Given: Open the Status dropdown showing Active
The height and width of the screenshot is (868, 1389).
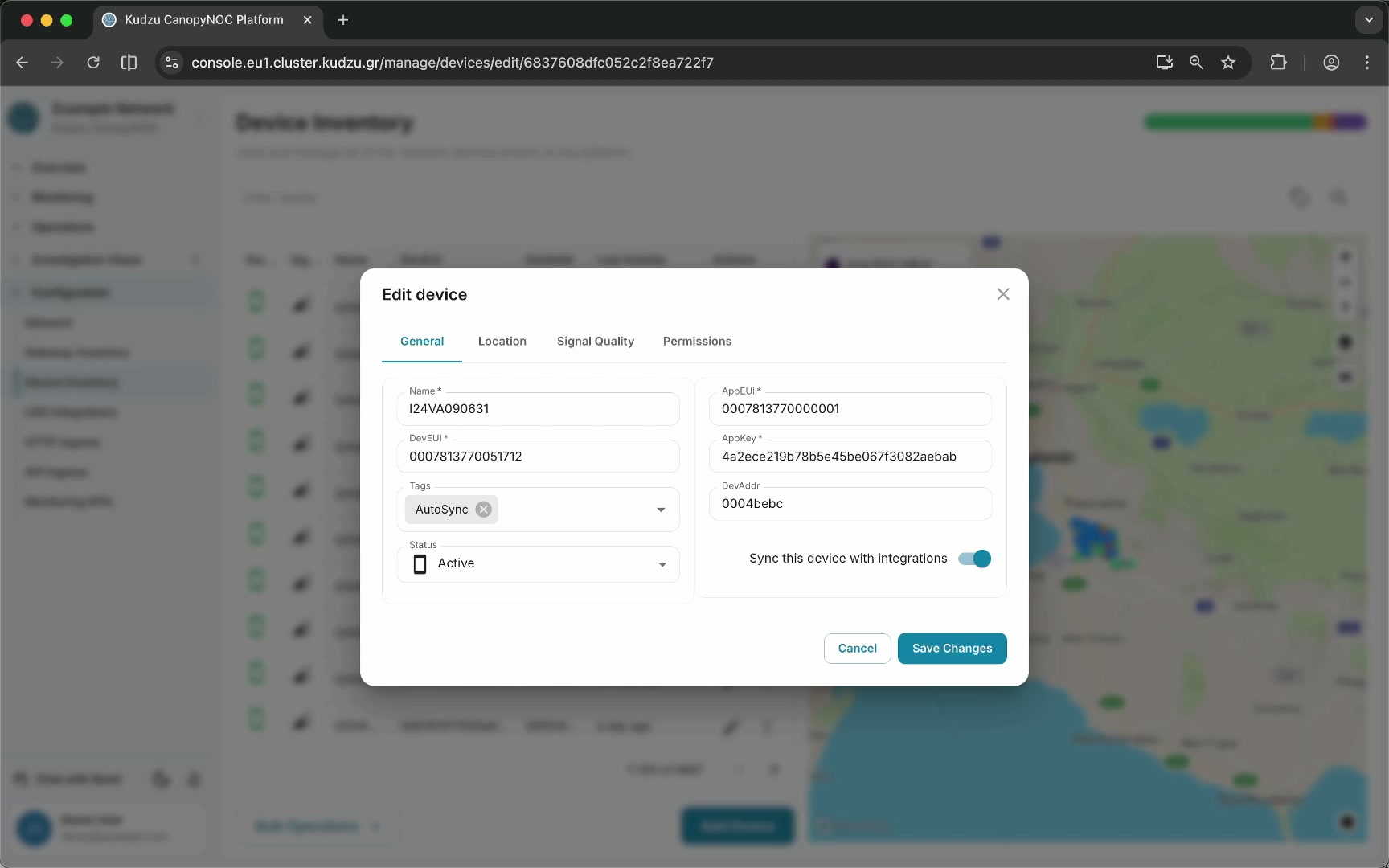Looking at the screenshot, I should pos(538,563).
